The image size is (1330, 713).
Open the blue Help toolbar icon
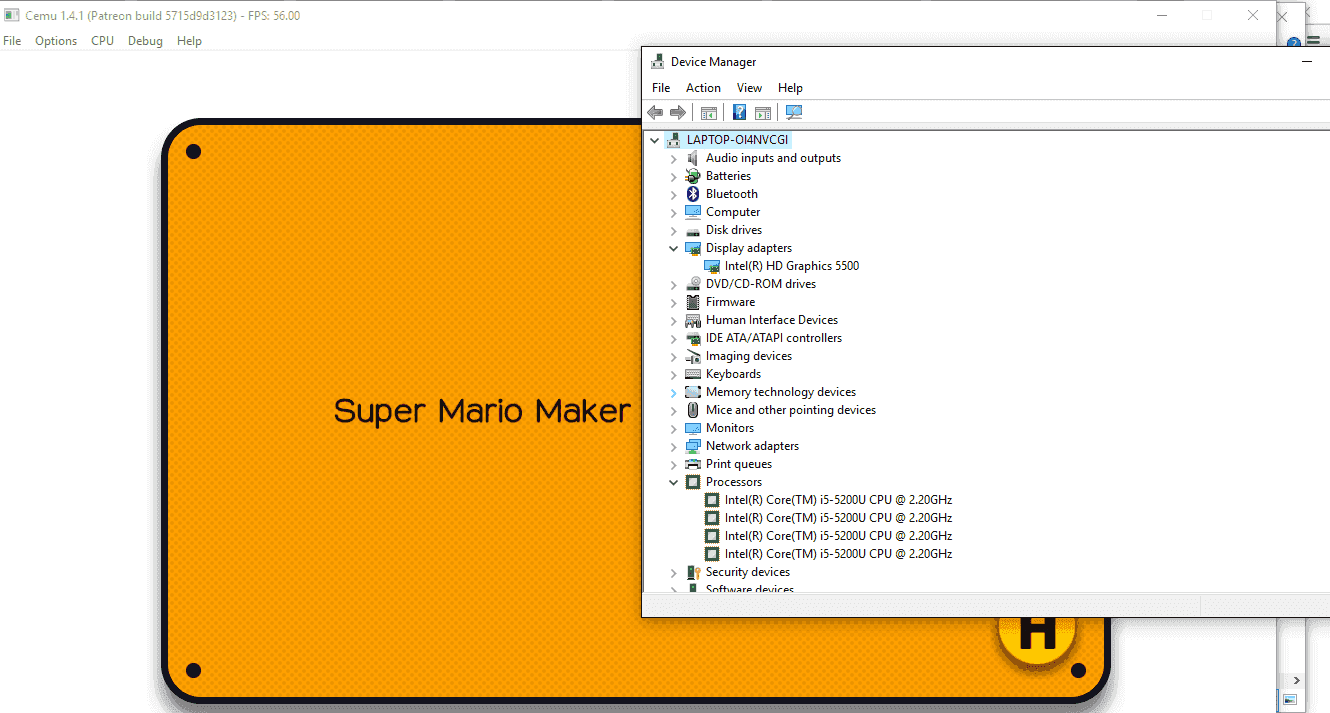coord(740,113)
